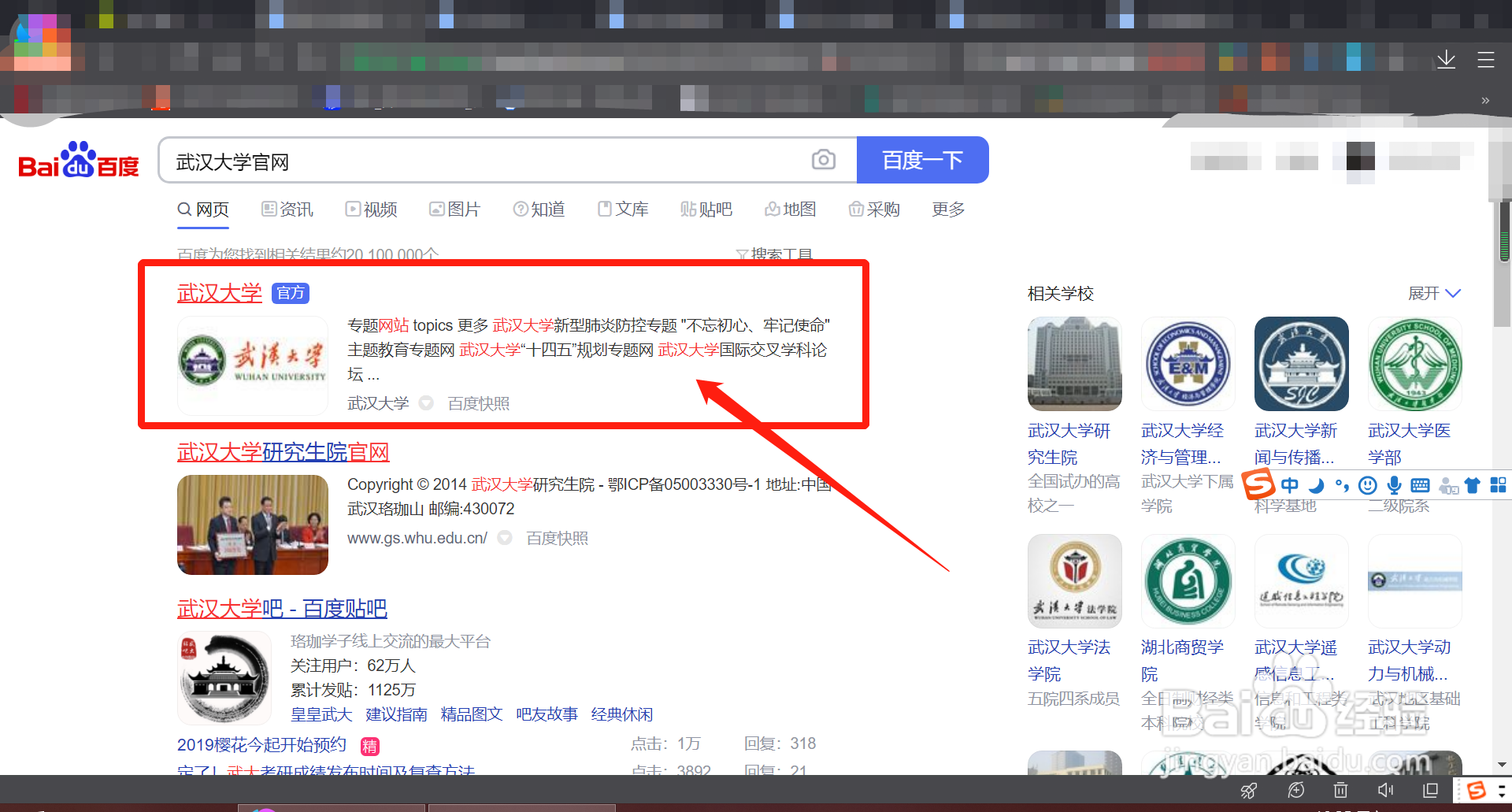Viewport: 1512px width, 812px height.
Task: Expand the 更多 tab menu
Action: (948, 209)
